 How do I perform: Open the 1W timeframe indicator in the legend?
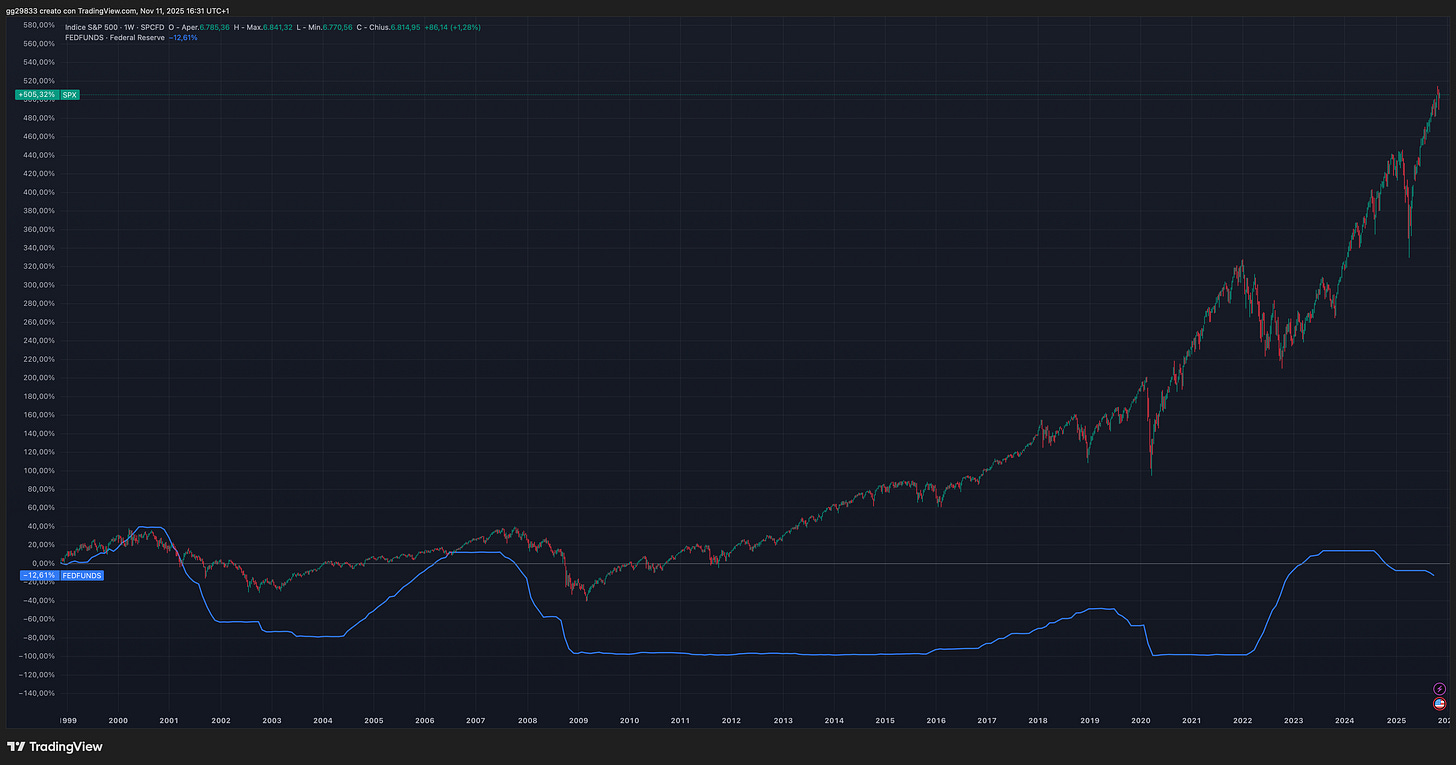(x=128, y=27)
